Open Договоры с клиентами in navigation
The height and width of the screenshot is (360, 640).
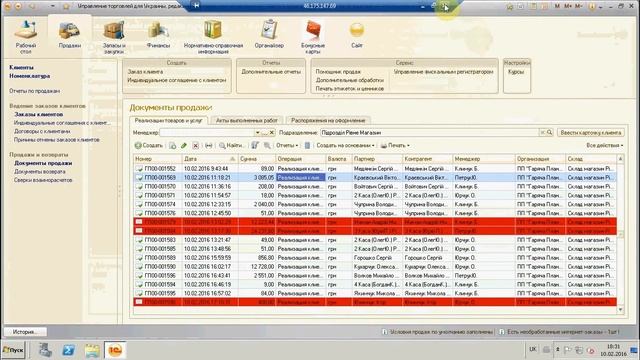pos(42,131)
